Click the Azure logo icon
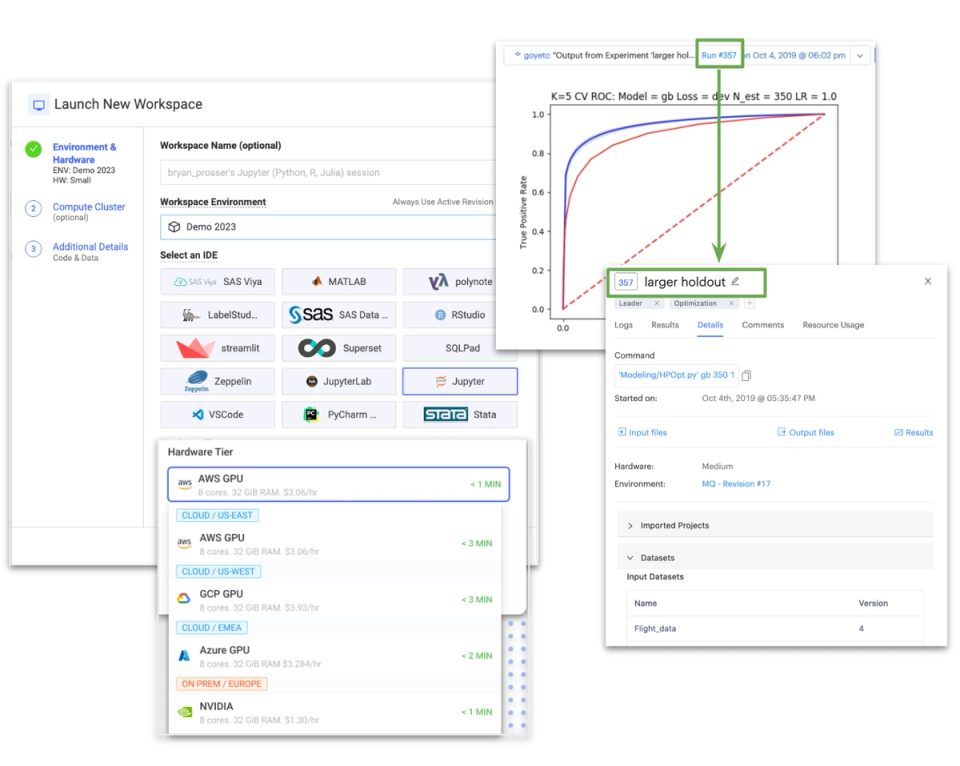Viewport: 960px width, 766px height. [x=184, y=655]
